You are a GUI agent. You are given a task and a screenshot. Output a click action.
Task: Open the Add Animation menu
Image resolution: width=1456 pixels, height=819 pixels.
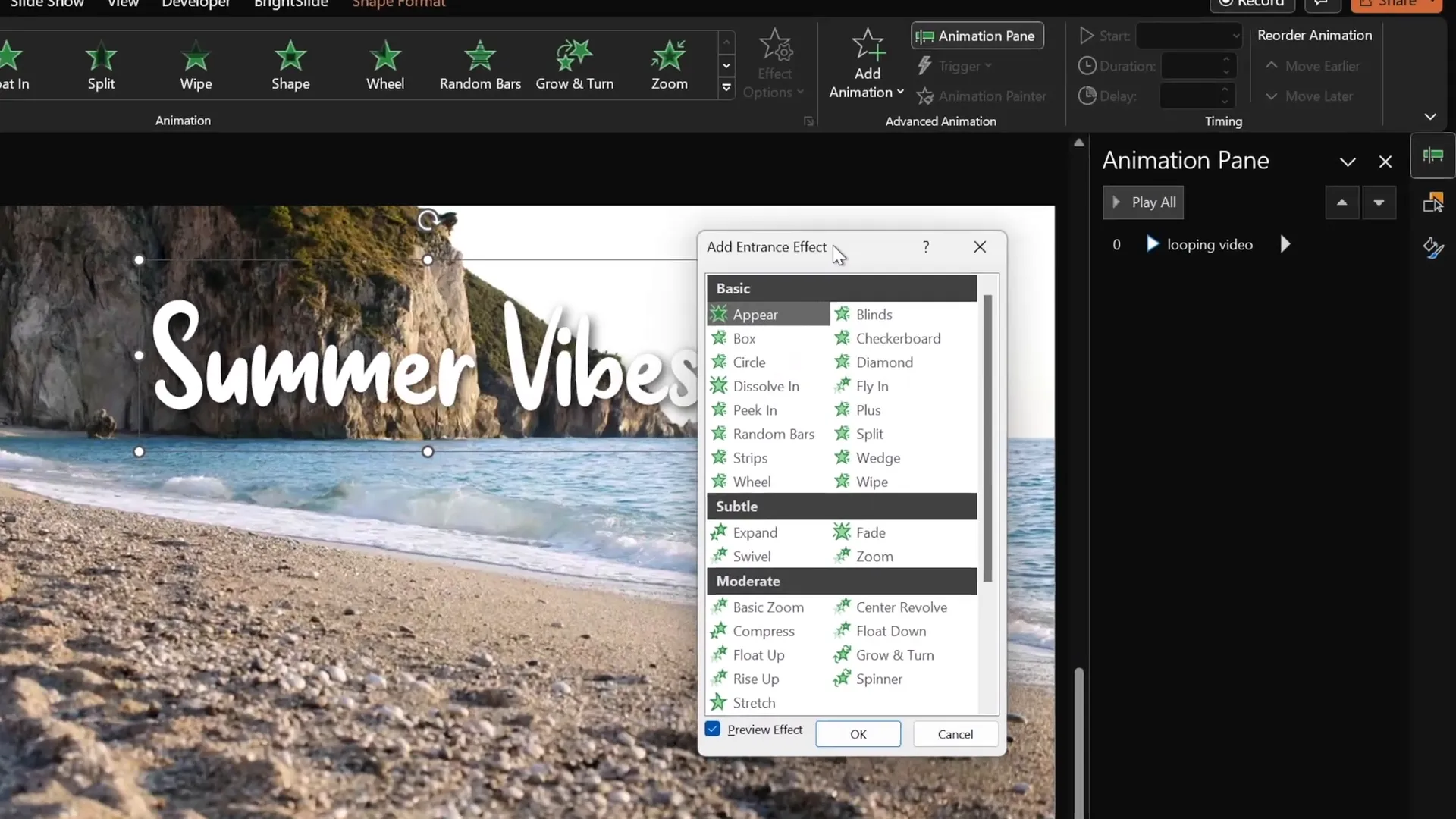pos(867,64)
